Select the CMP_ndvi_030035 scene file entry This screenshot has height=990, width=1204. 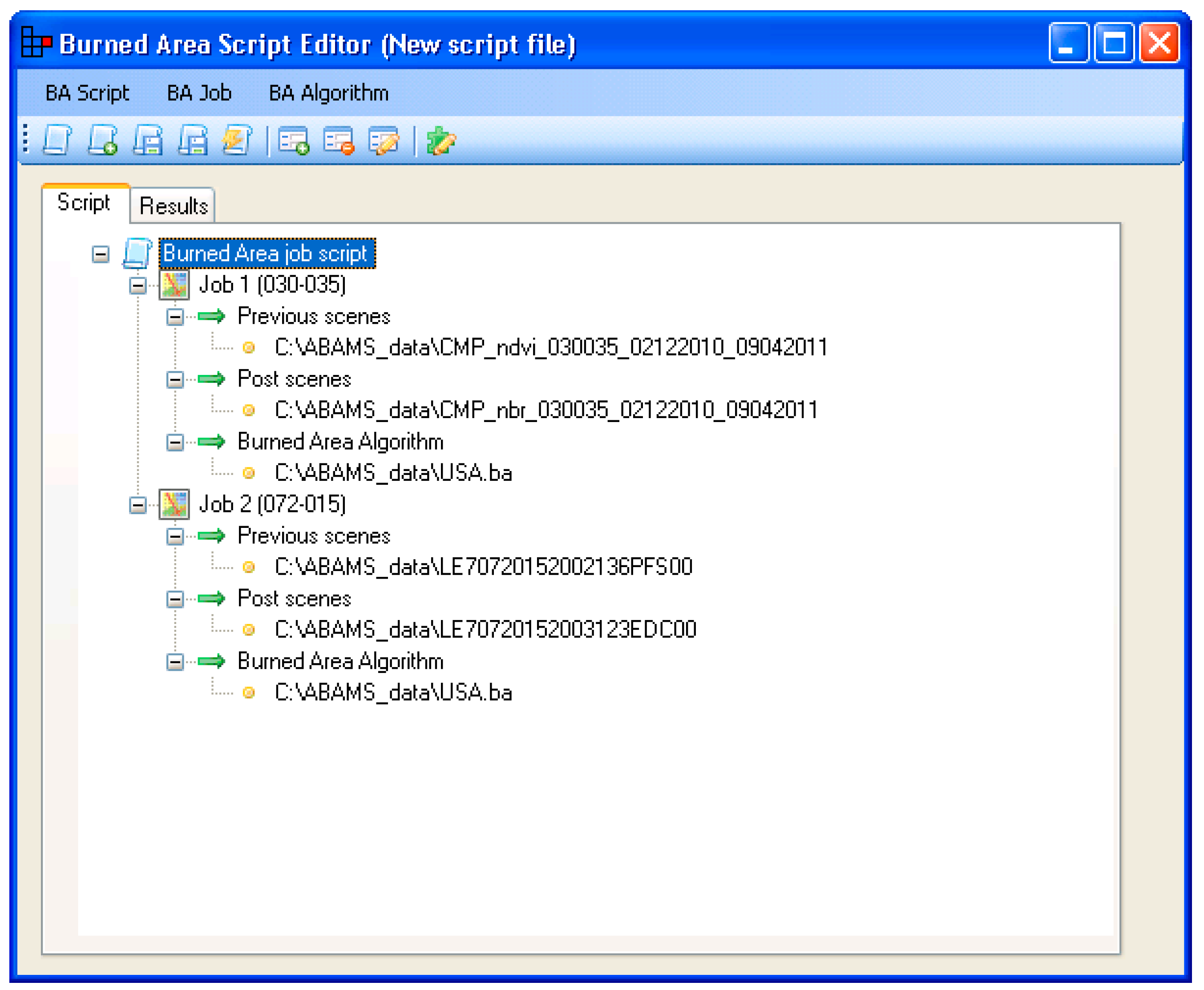click(x=551, y=347)
